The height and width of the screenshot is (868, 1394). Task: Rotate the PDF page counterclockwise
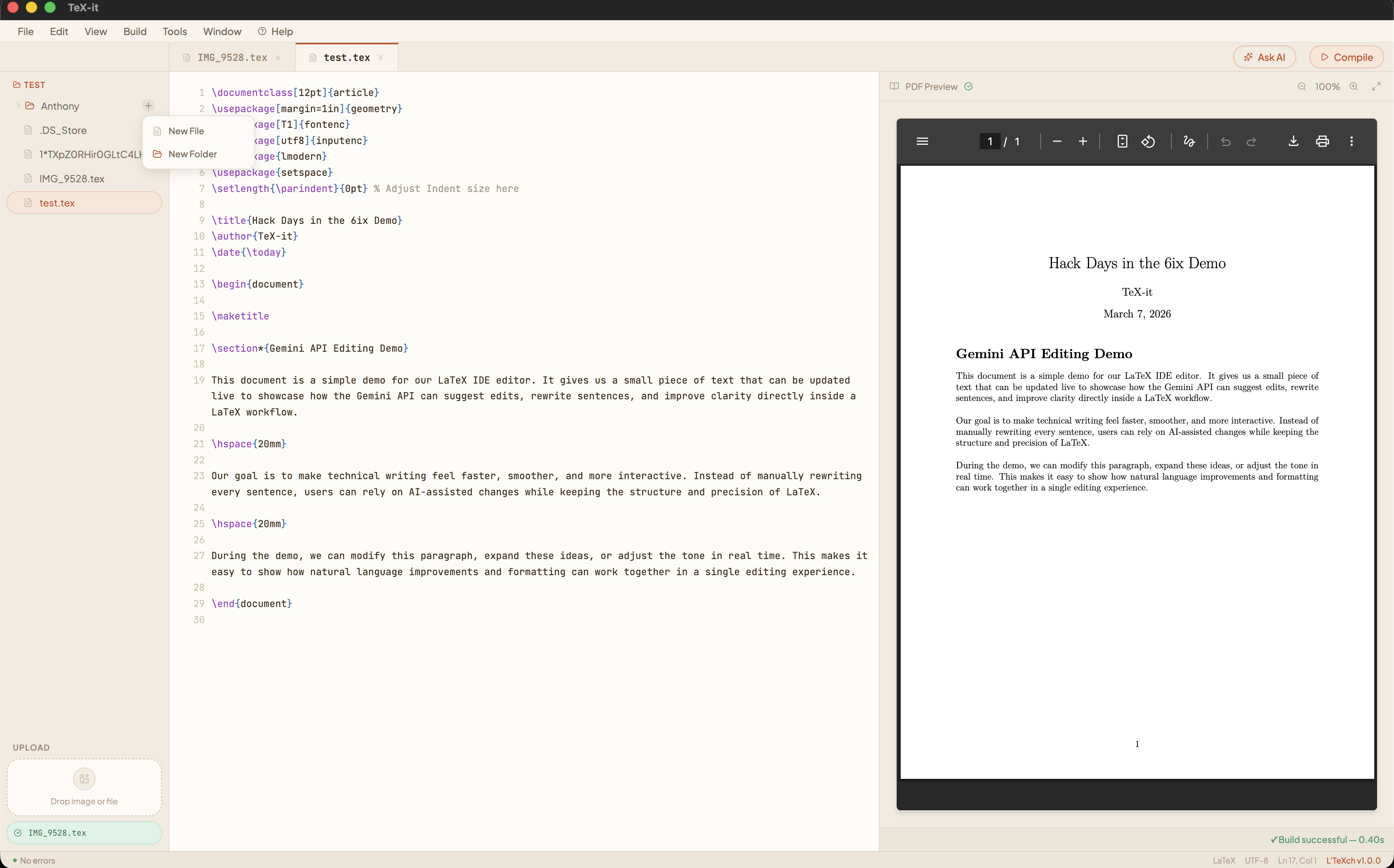(1148, 141)
